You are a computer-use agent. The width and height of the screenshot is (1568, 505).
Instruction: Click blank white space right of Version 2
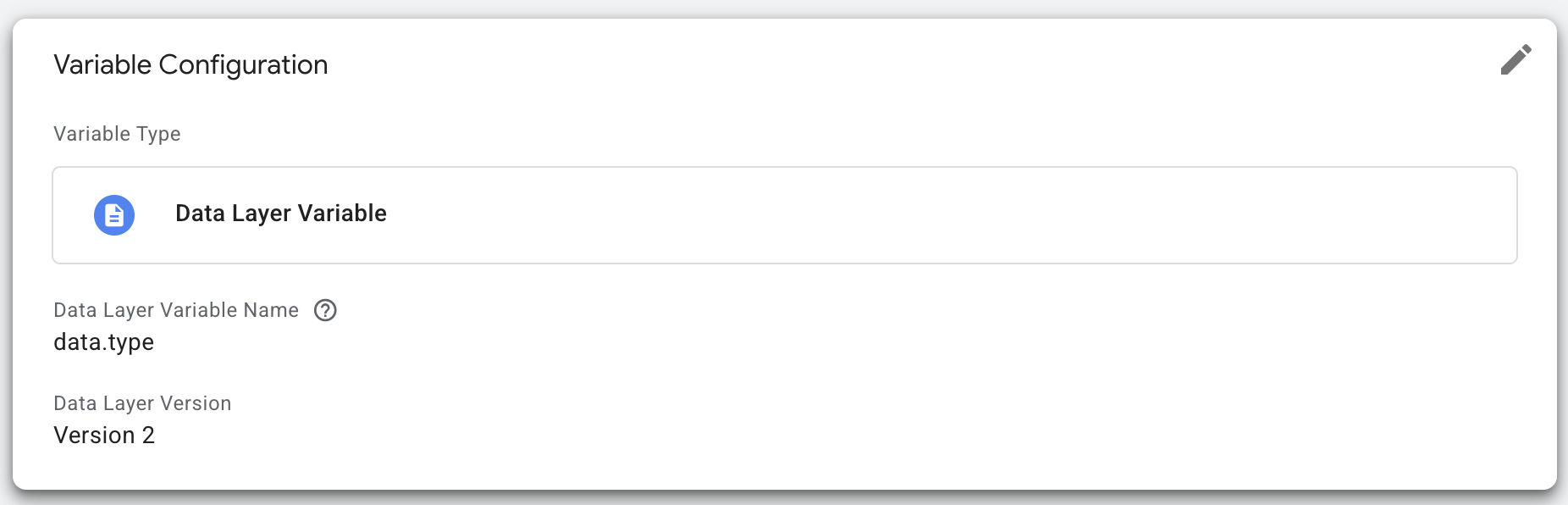[762, 436]
